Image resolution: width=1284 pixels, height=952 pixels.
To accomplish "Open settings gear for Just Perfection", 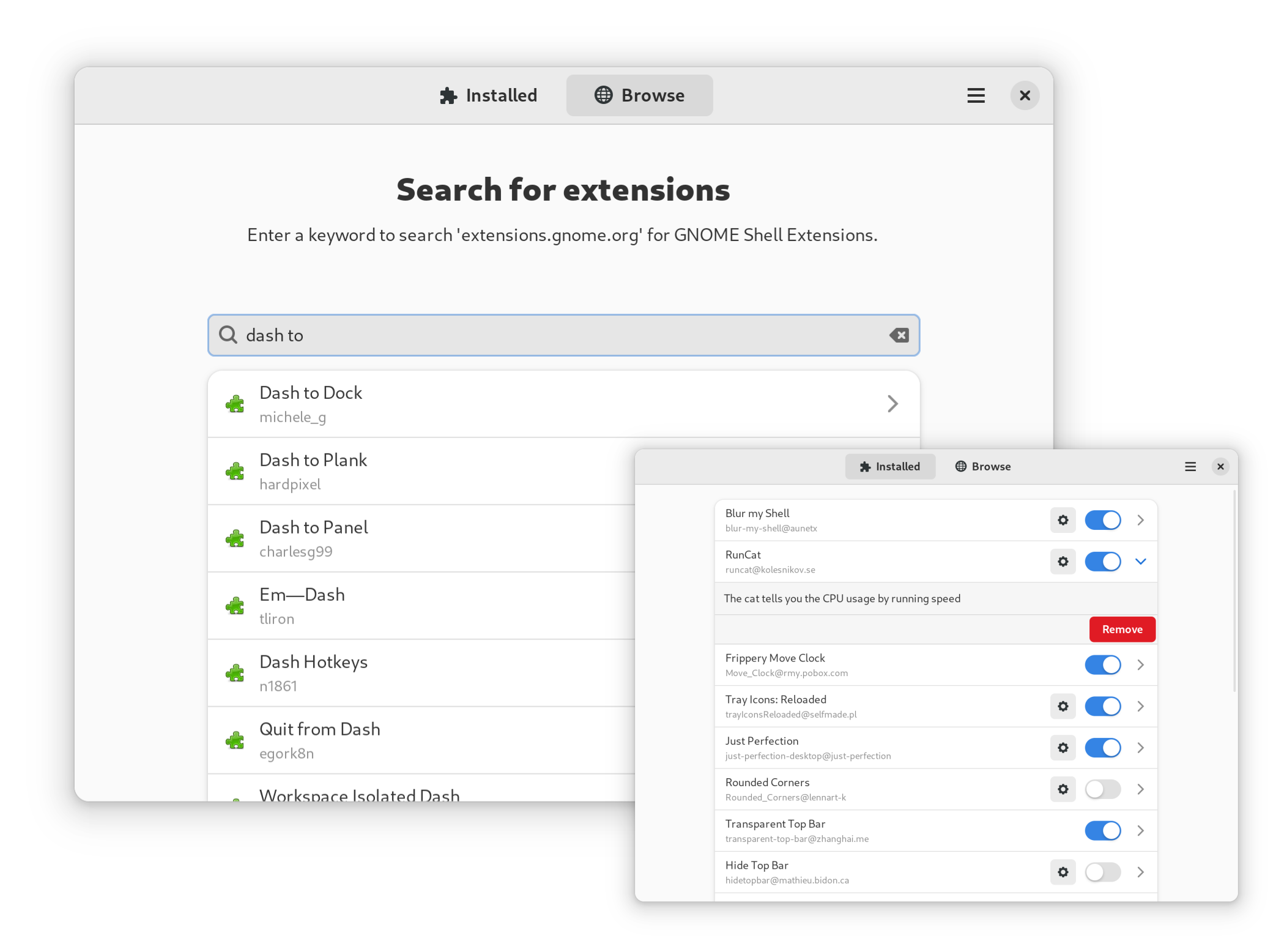I will (x=1063, y=748).
